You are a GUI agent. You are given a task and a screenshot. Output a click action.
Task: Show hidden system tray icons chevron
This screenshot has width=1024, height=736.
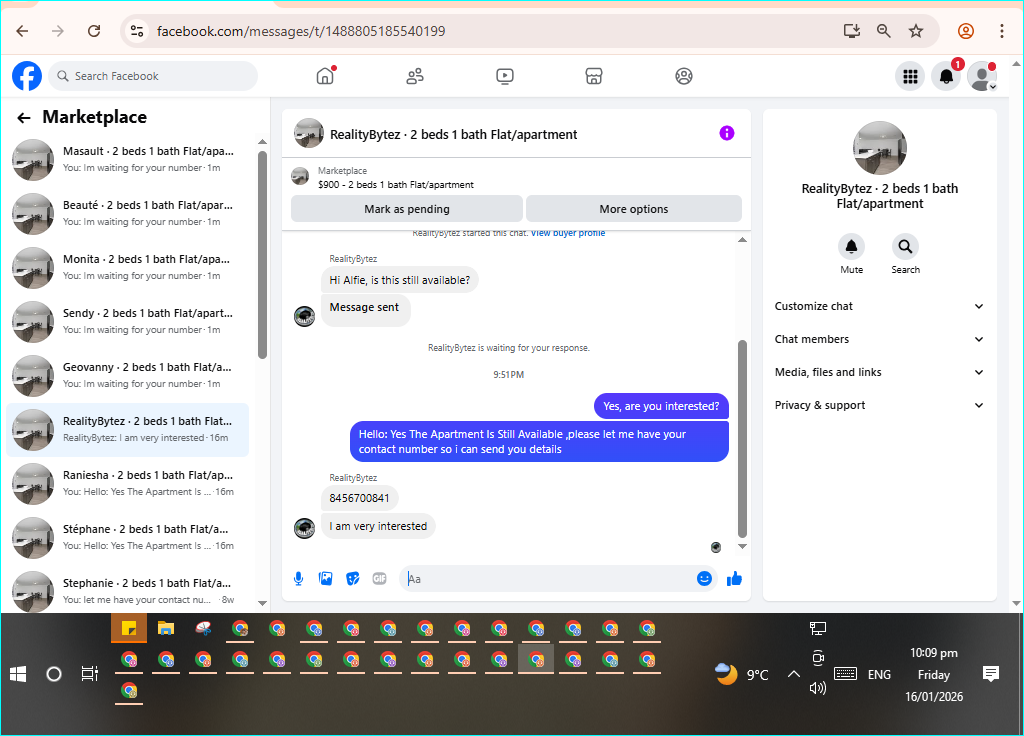point(793,674)
